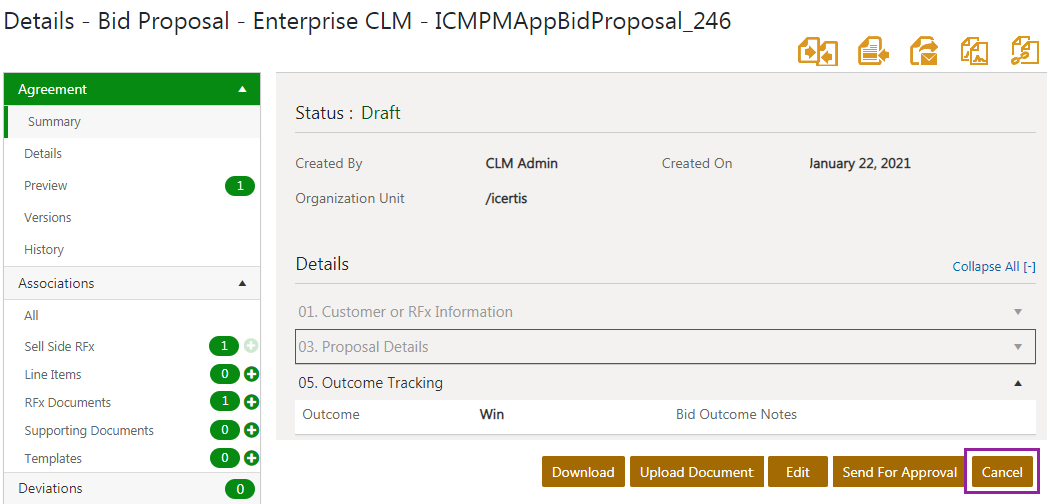The width and height of the screenshot is (1047, 504).
Task: Expand Customer or RFx Information section
Action: pos(1018,312)
